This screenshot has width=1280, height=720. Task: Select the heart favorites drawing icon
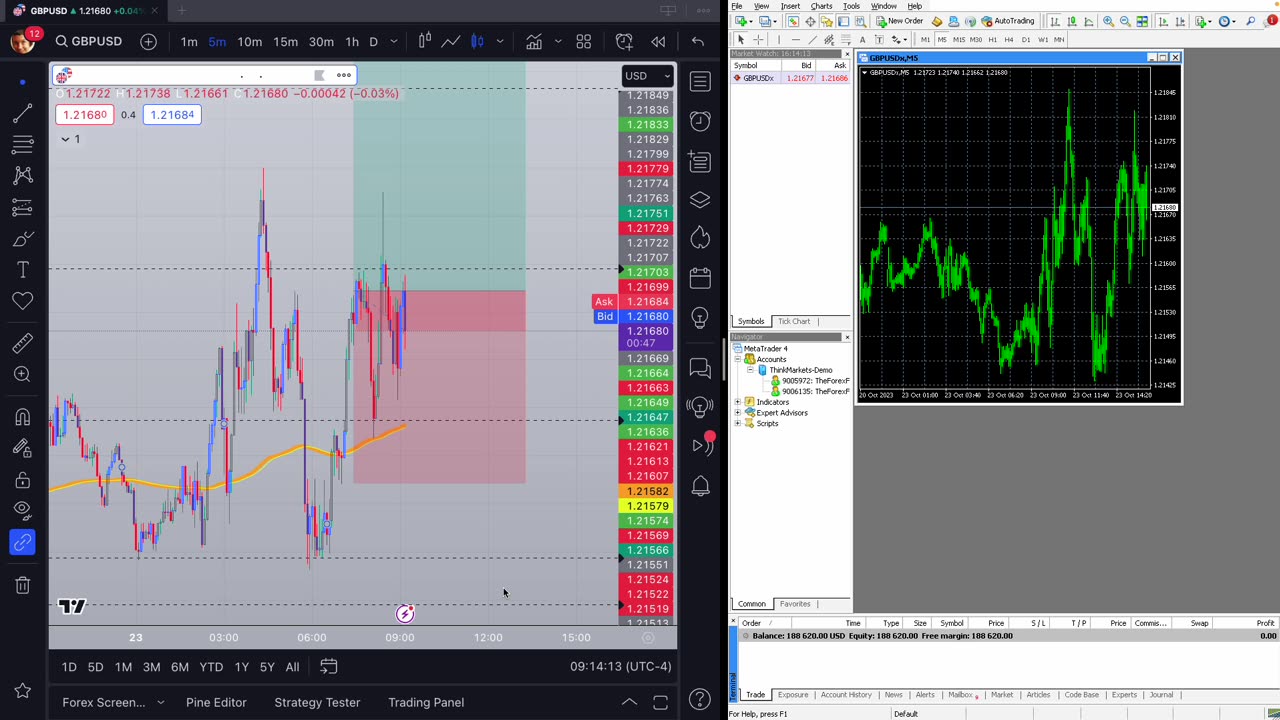pos(22,301)
